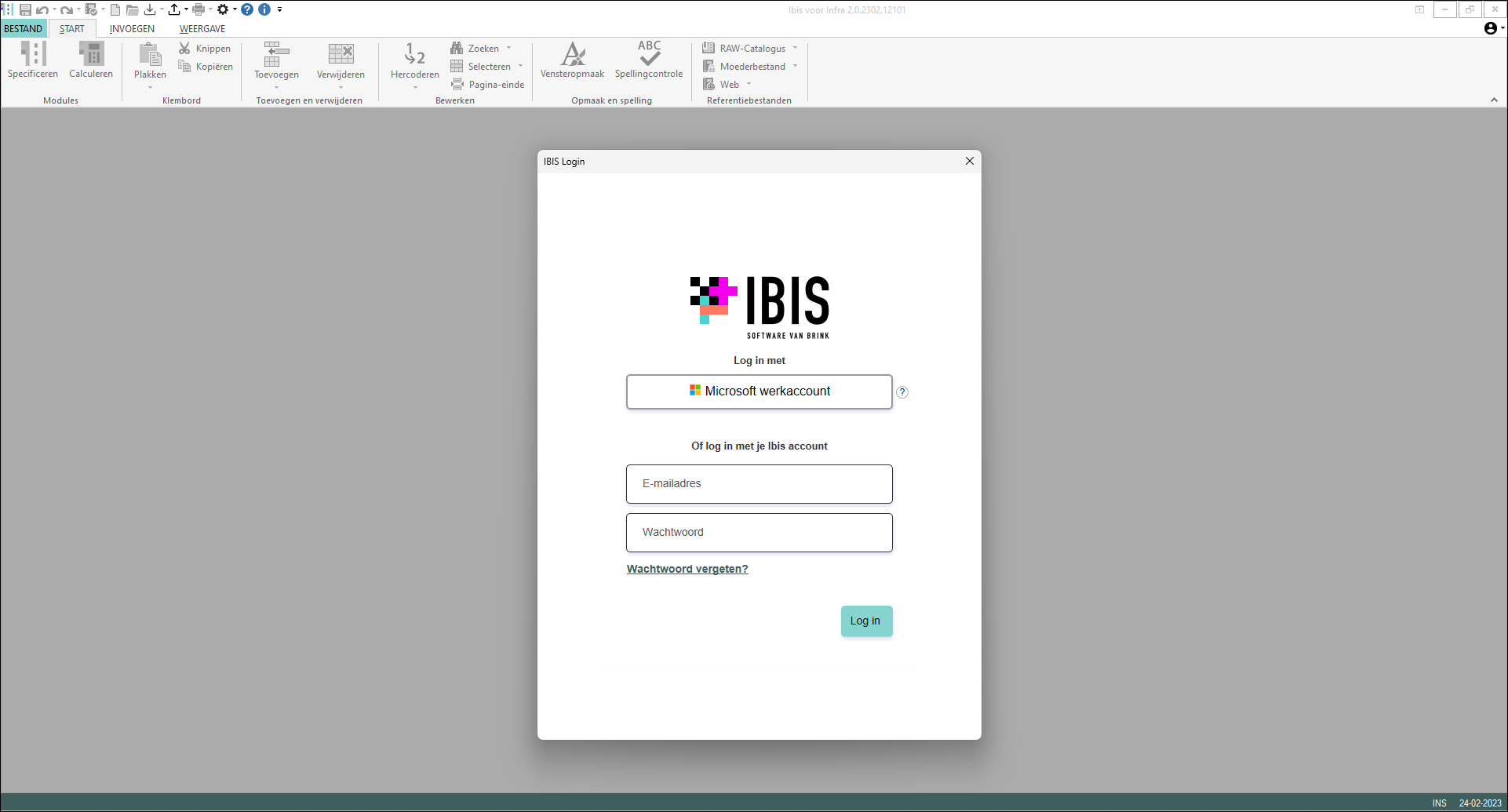Screen dimensions: 1508x812
Task: Click the Save icon in quick access toolbar
Action: [25, 9]
